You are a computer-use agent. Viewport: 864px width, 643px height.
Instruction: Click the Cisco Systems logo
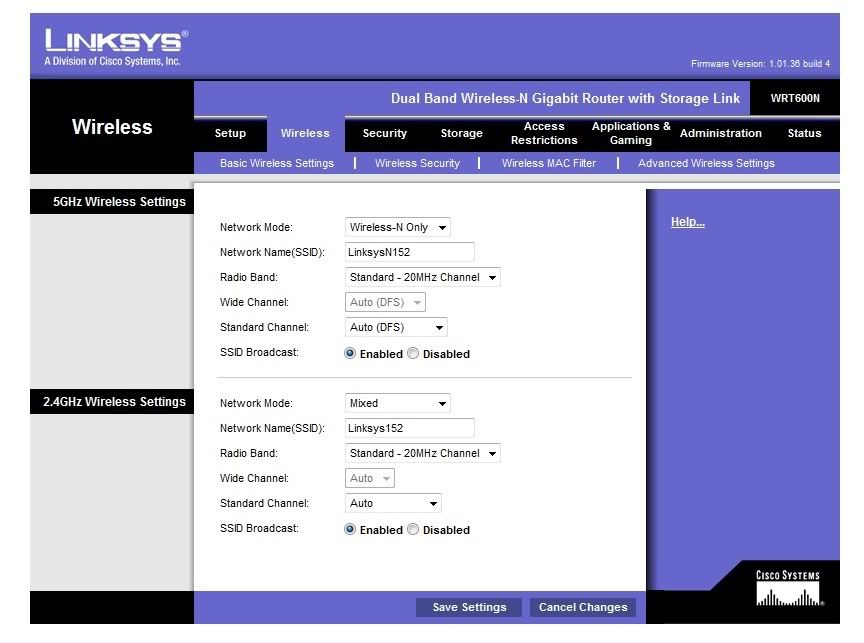pyautogui.click(x=788, y=588)
